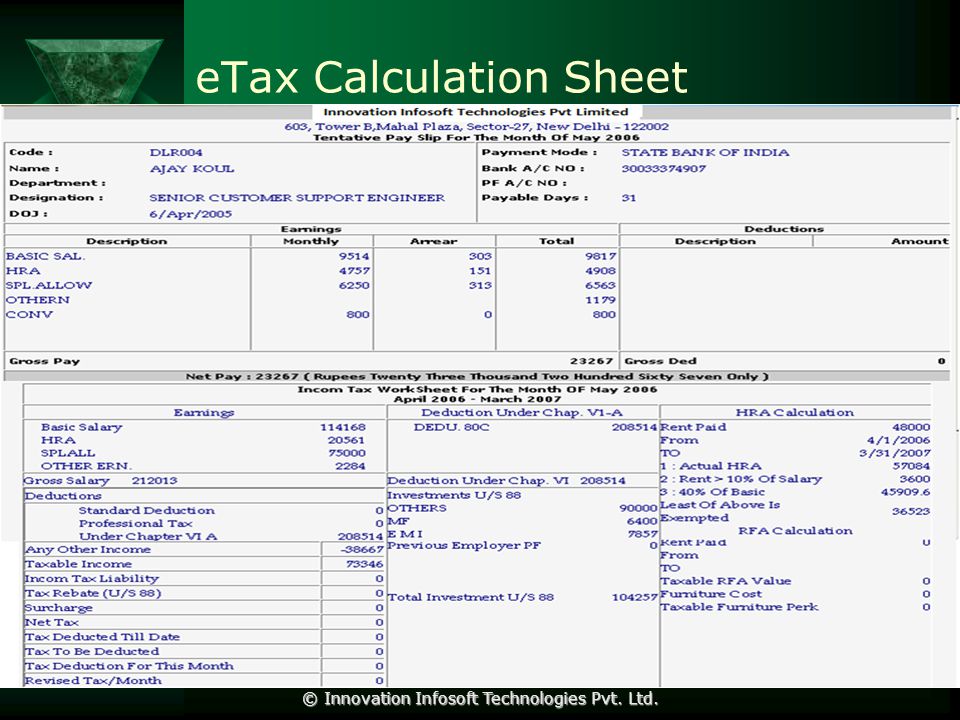
Task: Click the address line 603, Tower B, Mahal Plaza
Action: pyautogui.click(x=476, y=127)
